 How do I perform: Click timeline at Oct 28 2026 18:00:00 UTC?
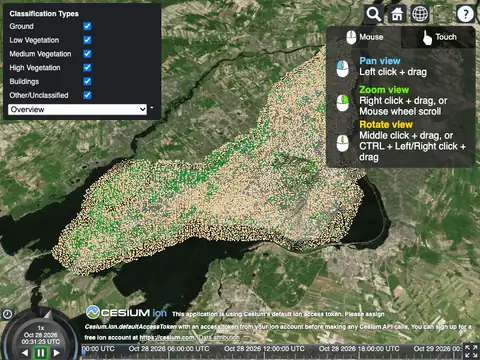tap(359, 349)
